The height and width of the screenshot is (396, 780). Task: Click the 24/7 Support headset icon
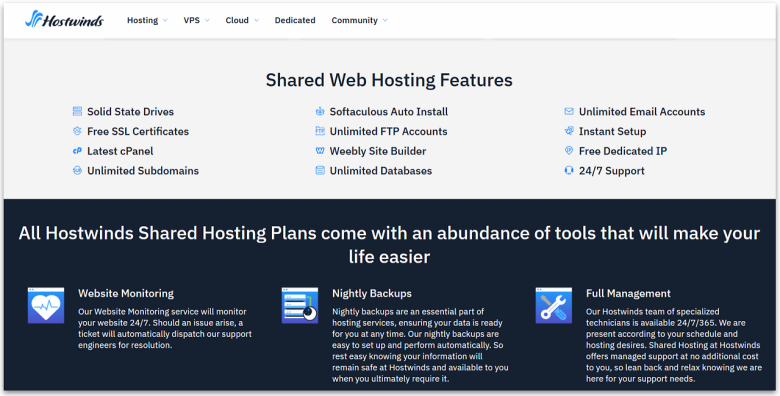click(569, 171)
